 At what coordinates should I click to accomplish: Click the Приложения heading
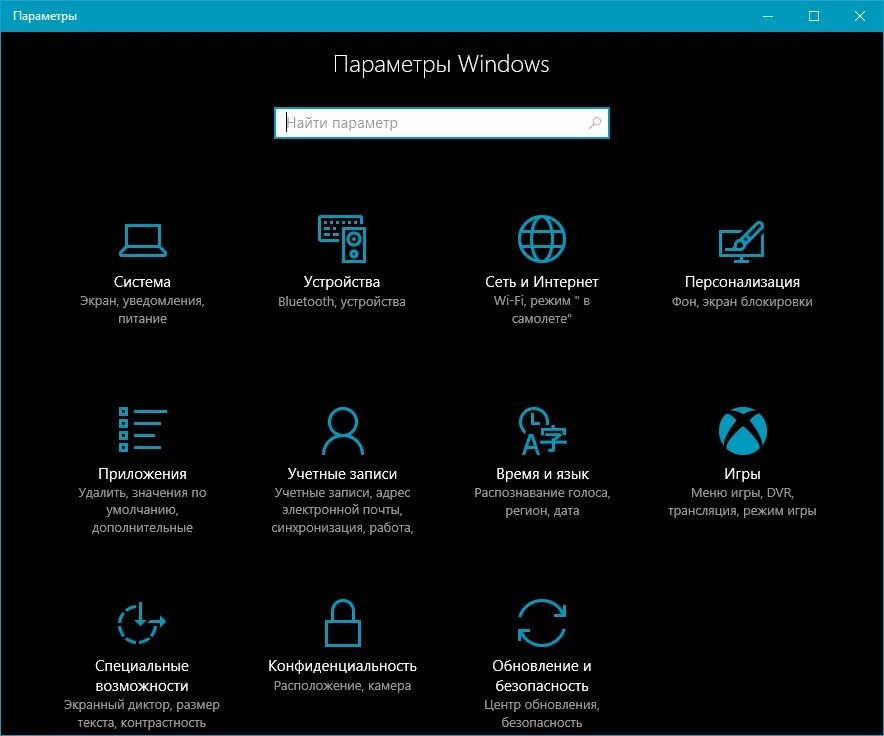[142, 474]
